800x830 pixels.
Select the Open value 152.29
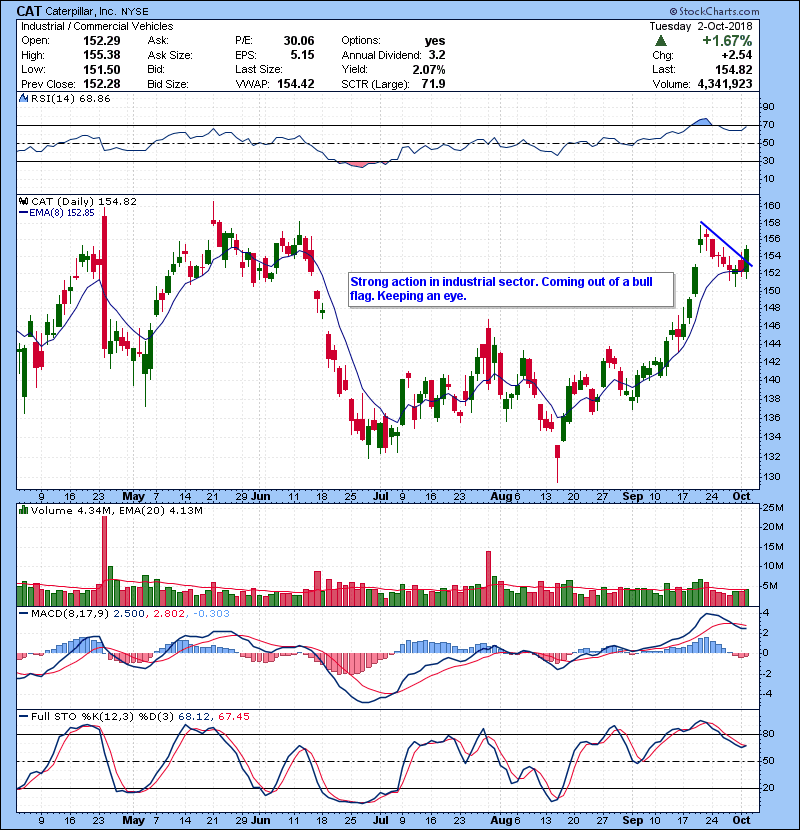click(102, 41)
